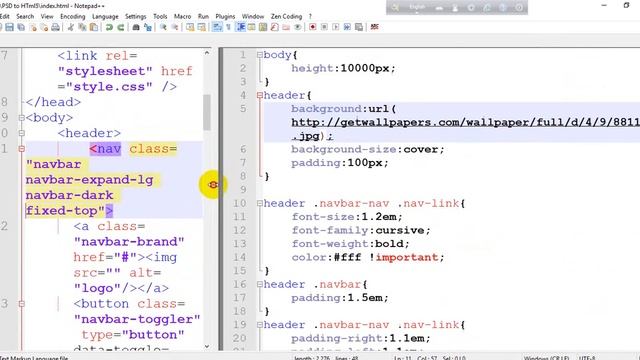This screenshot has width=640, height=360.
Task: Toggle synchronized horizontal scrolling
Action: [x=202, y=27]
